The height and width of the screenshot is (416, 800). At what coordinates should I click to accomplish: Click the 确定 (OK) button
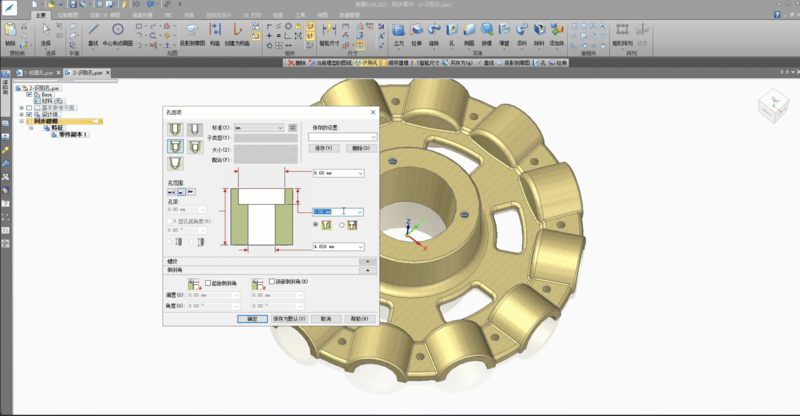(x=253, y=318)
